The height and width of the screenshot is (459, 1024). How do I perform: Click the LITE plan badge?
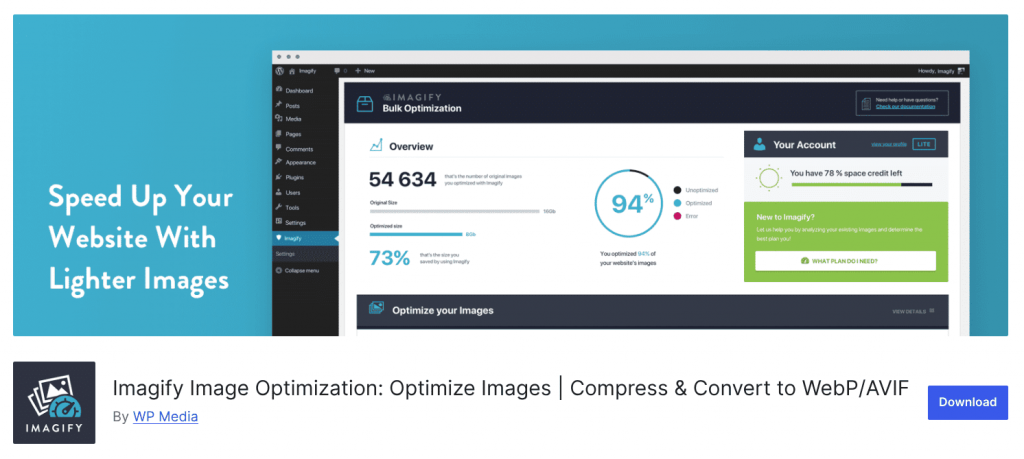[924, 144]
